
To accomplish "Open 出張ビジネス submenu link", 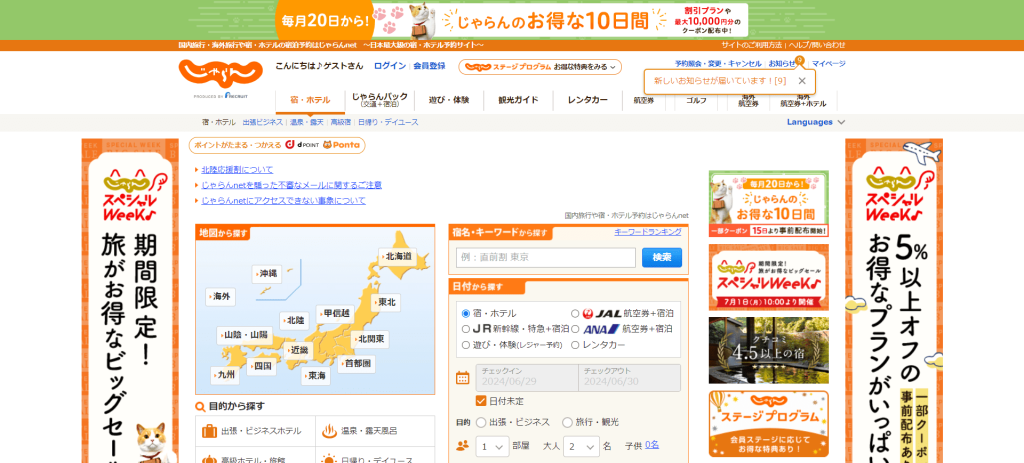I will tap(263, 122).
